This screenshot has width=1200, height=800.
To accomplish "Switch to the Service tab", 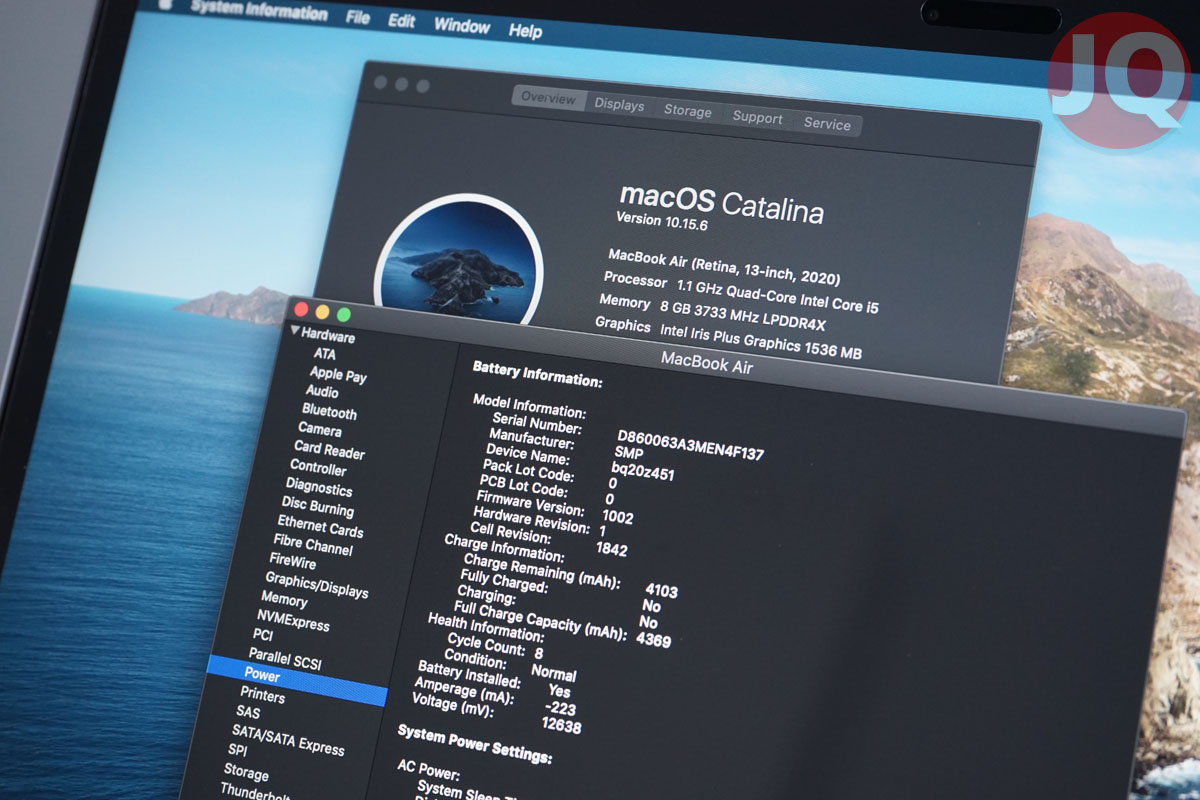I will [x=827, y=124].
